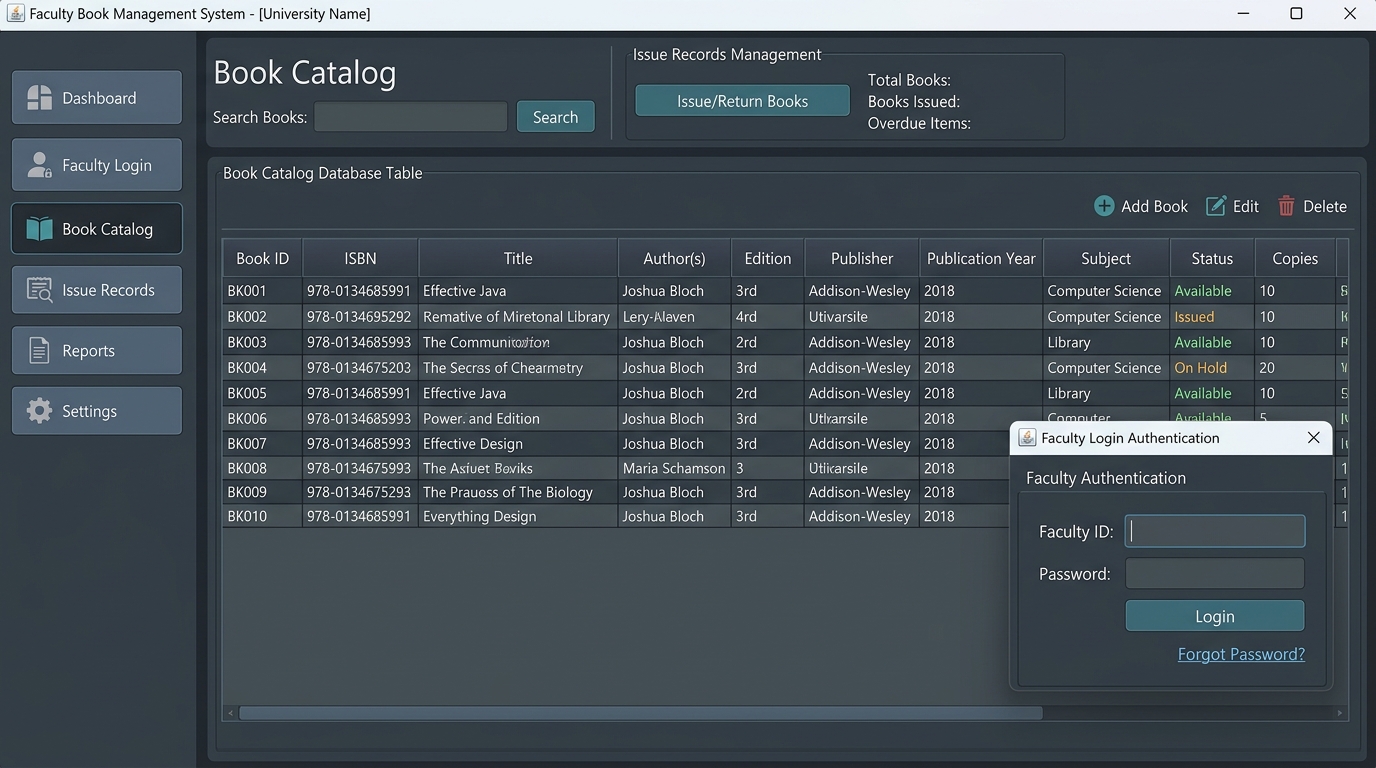Click the Java icon in login dialog title

(x=1027, y=438)
